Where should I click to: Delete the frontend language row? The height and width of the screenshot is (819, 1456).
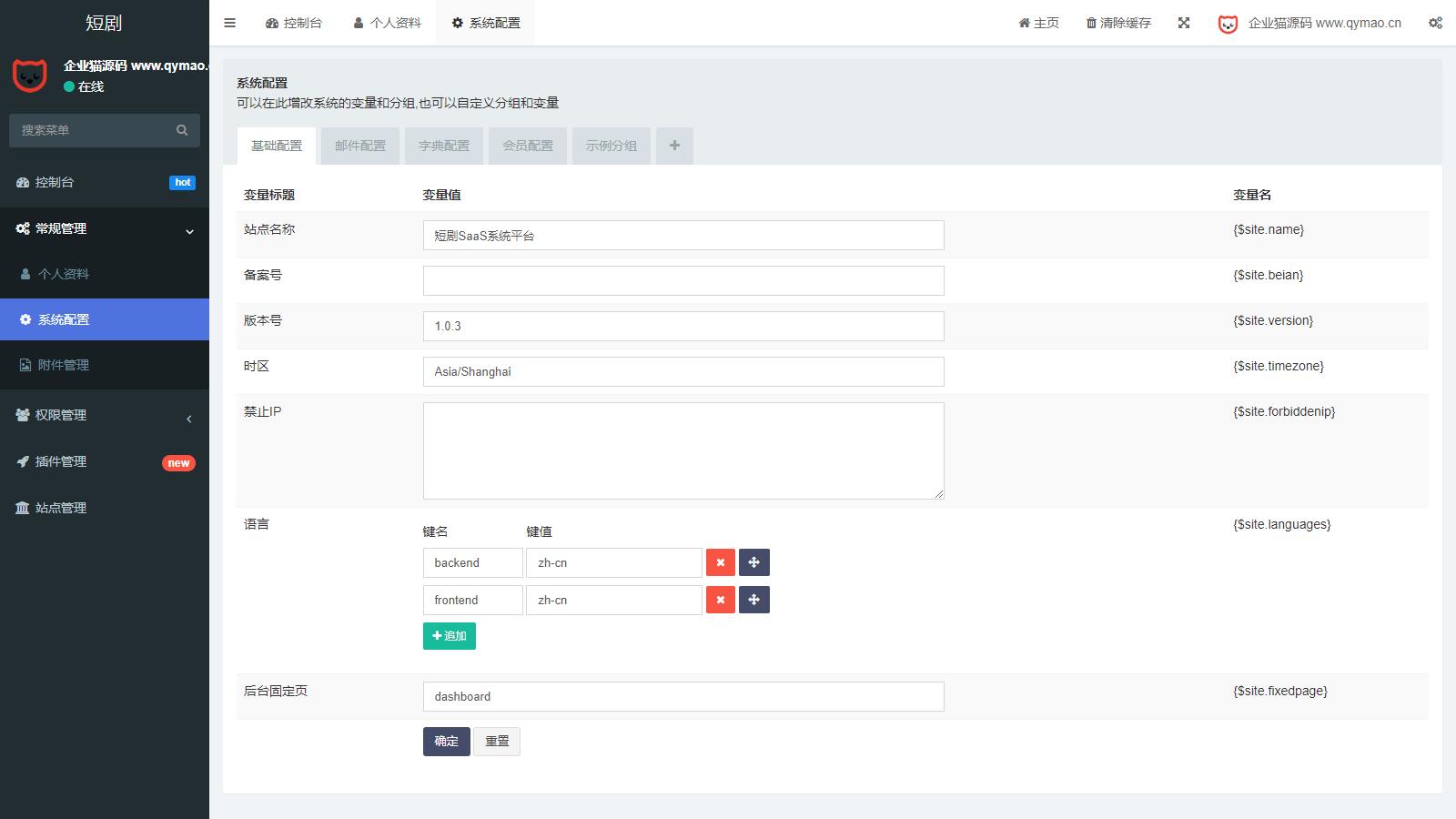[x=720, y=600]
